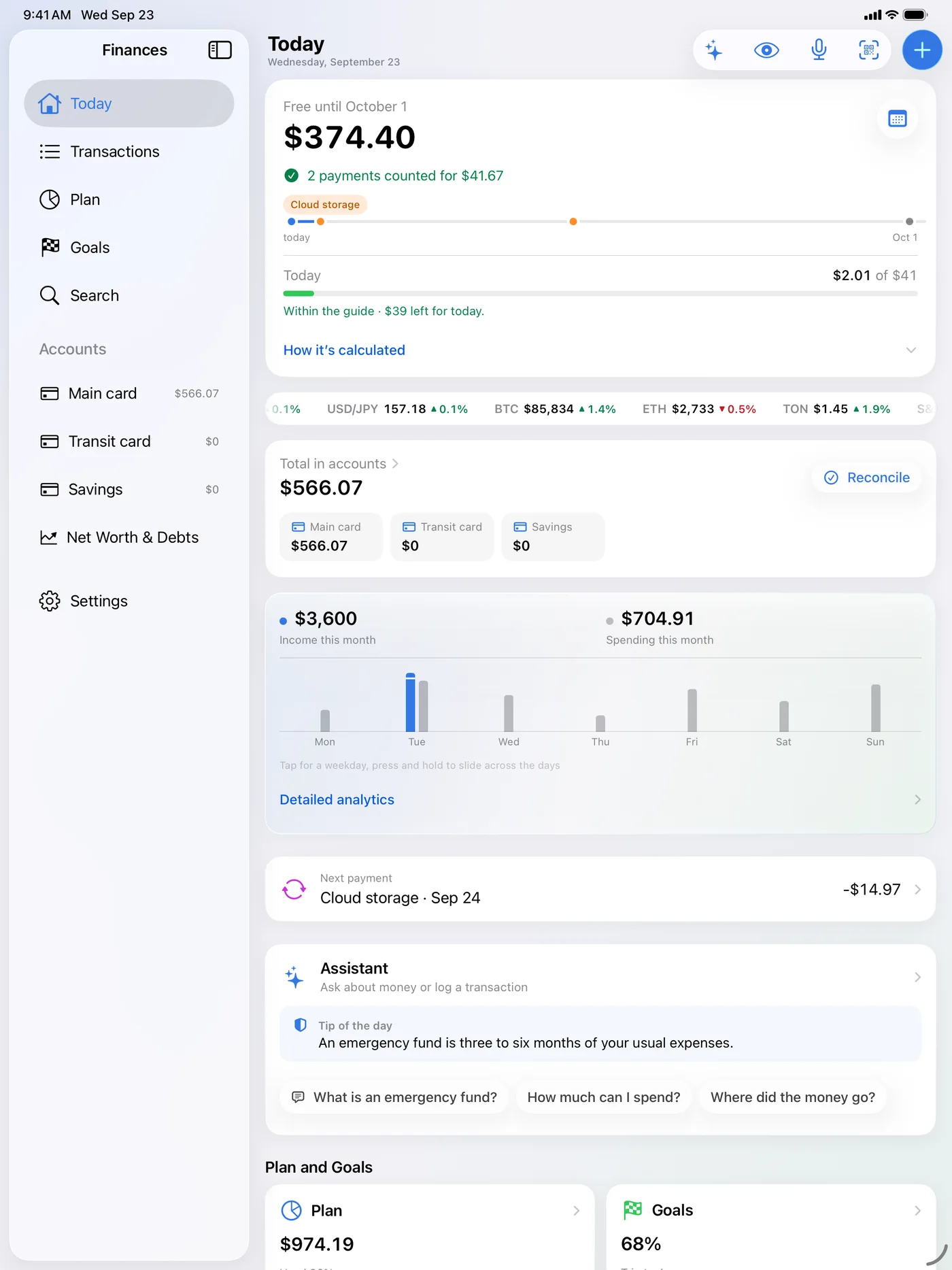
Task: Click the 2 payments counted checkmark icon
Action: (x=291, y=176)
